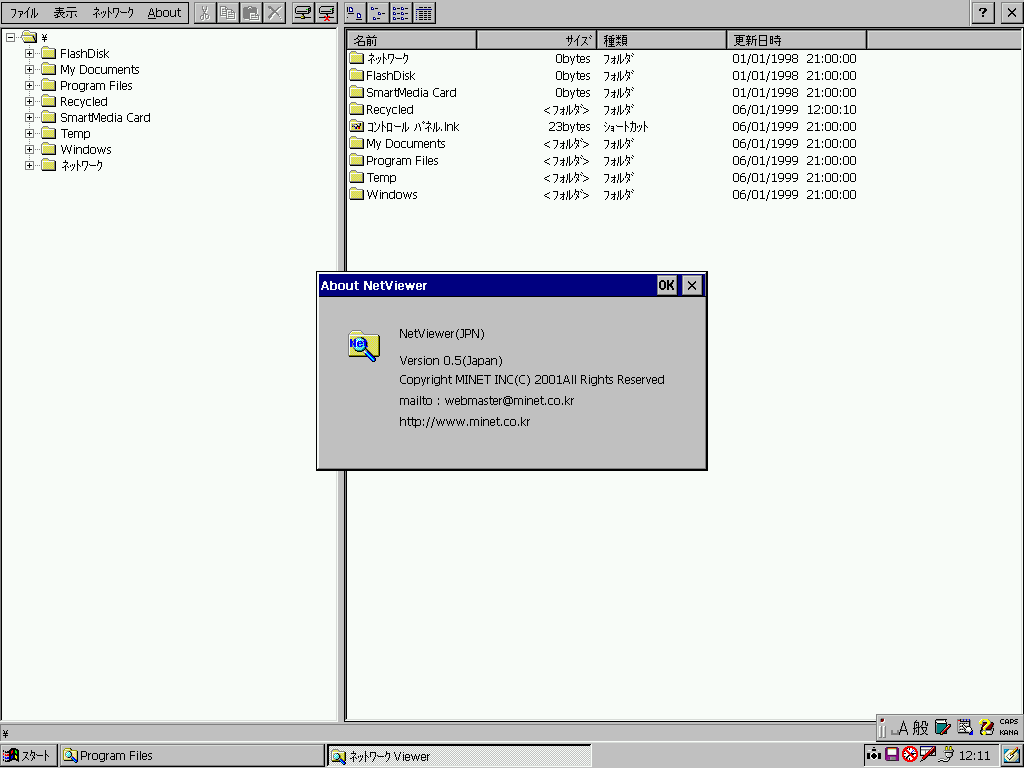Expand the Program Files tree node
The image size is (1024, 768).
tap(29, 86)
